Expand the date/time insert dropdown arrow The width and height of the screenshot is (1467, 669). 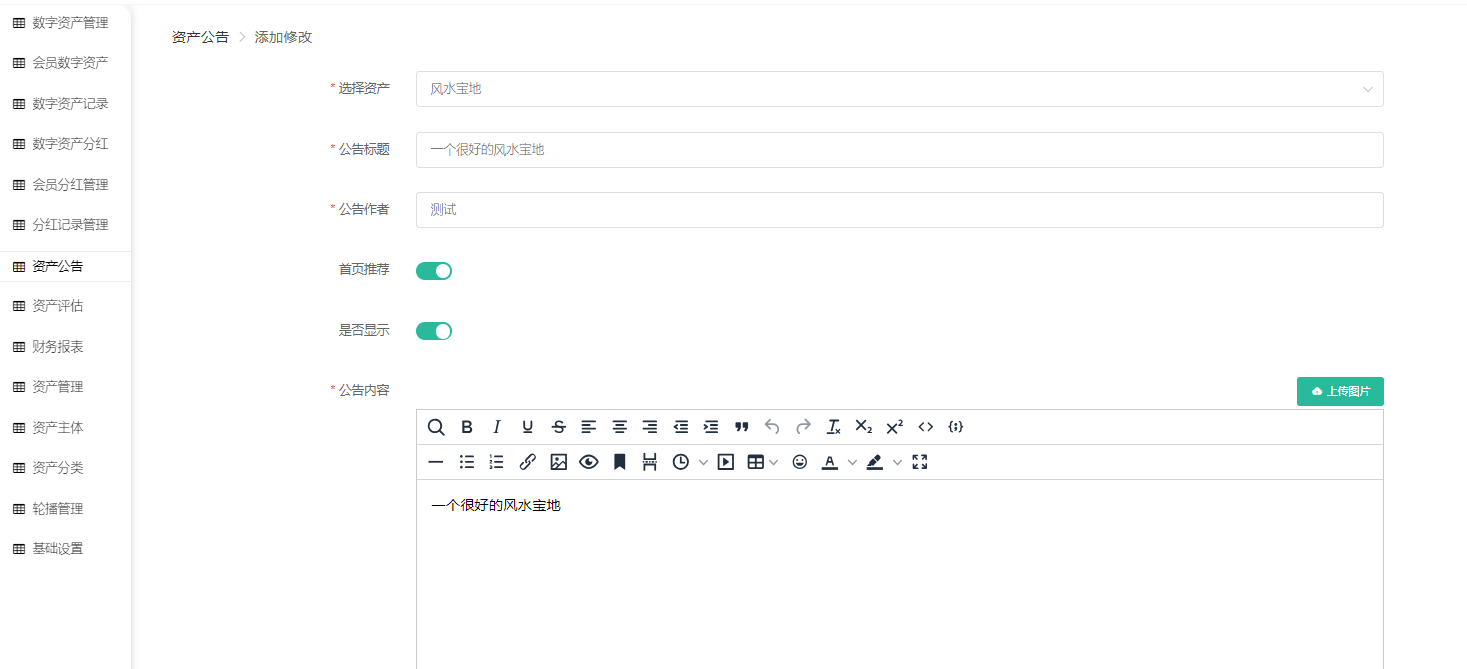point(703,462)
